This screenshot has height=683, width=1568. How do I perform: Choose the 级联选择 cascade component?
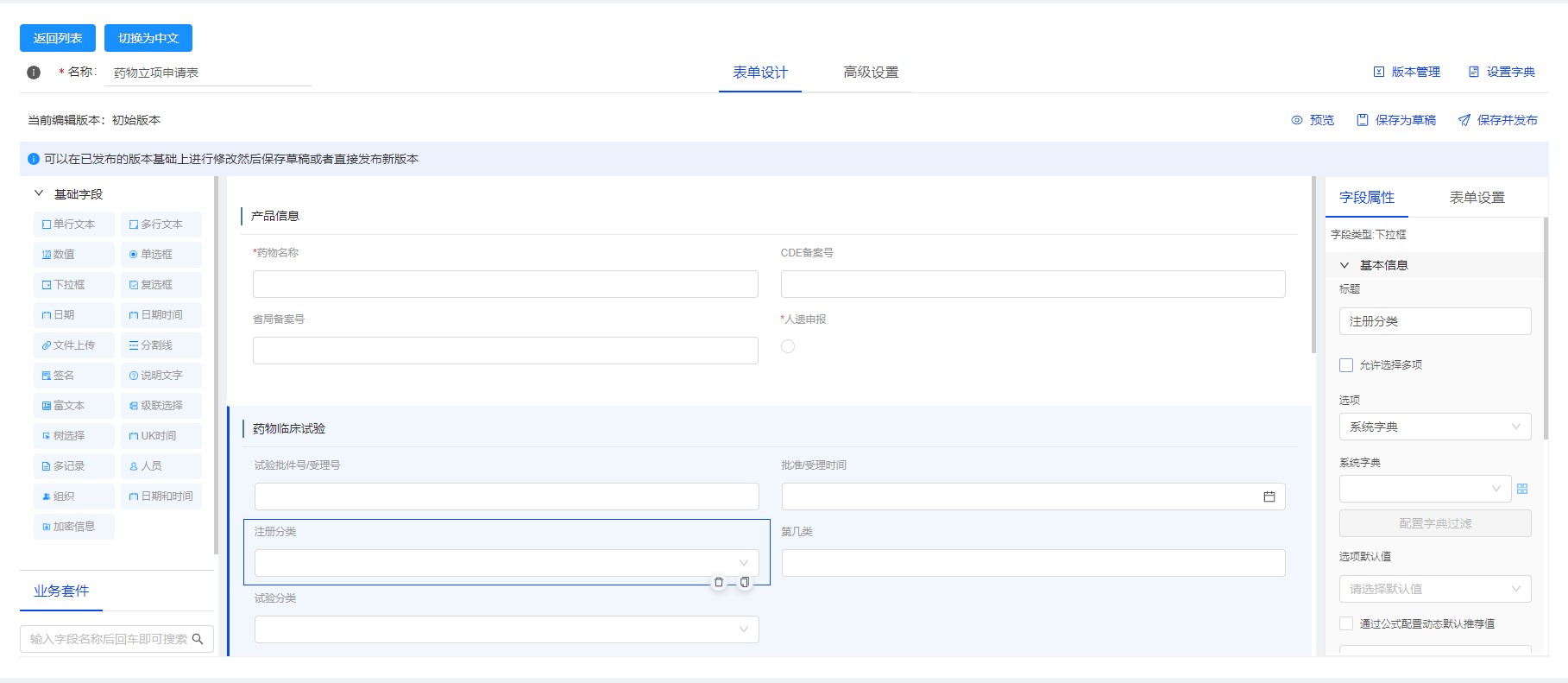tap(161, 406)
